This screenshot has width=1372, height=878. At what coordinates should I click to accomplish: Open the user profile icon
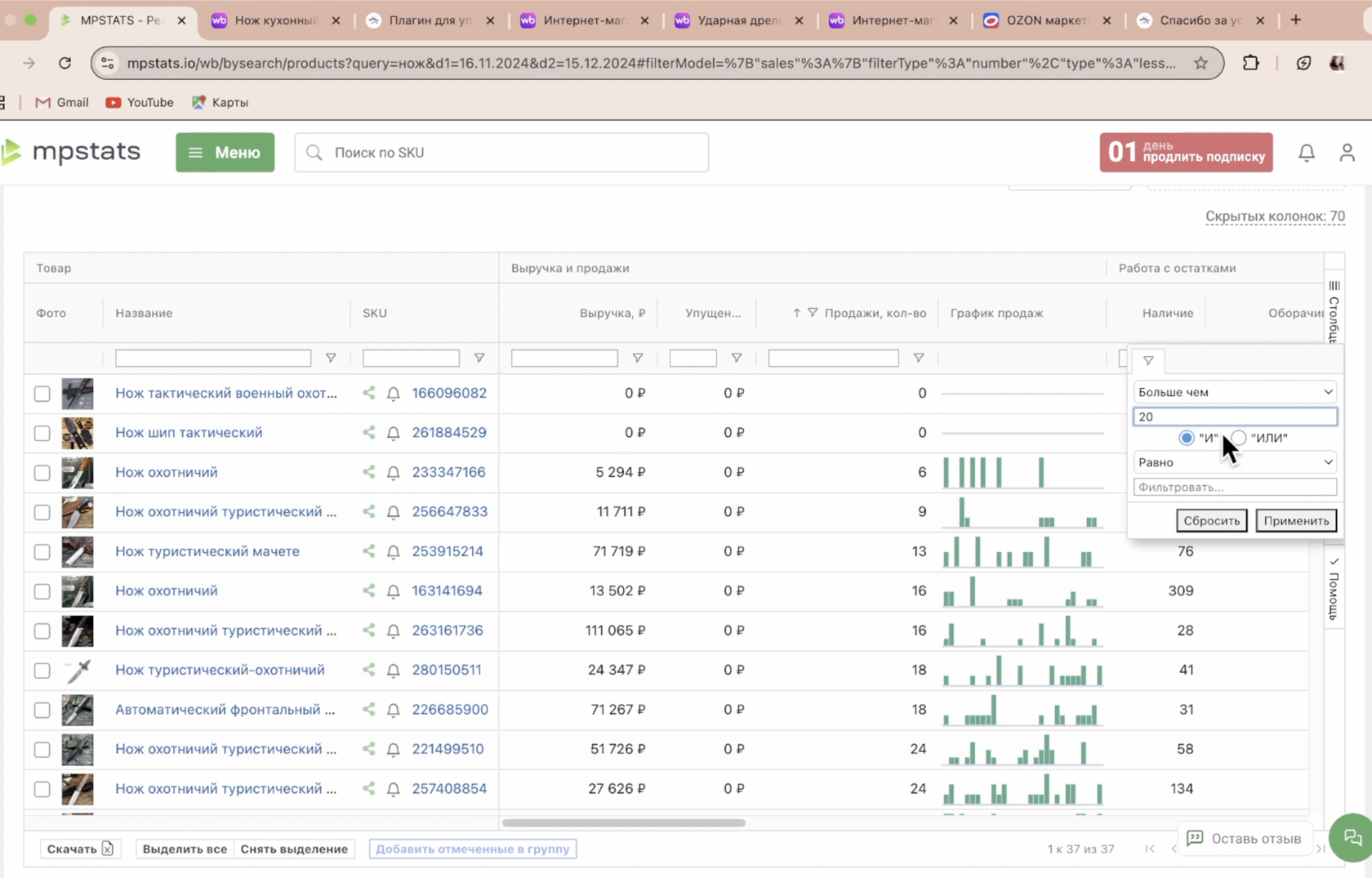point(1347,153)
